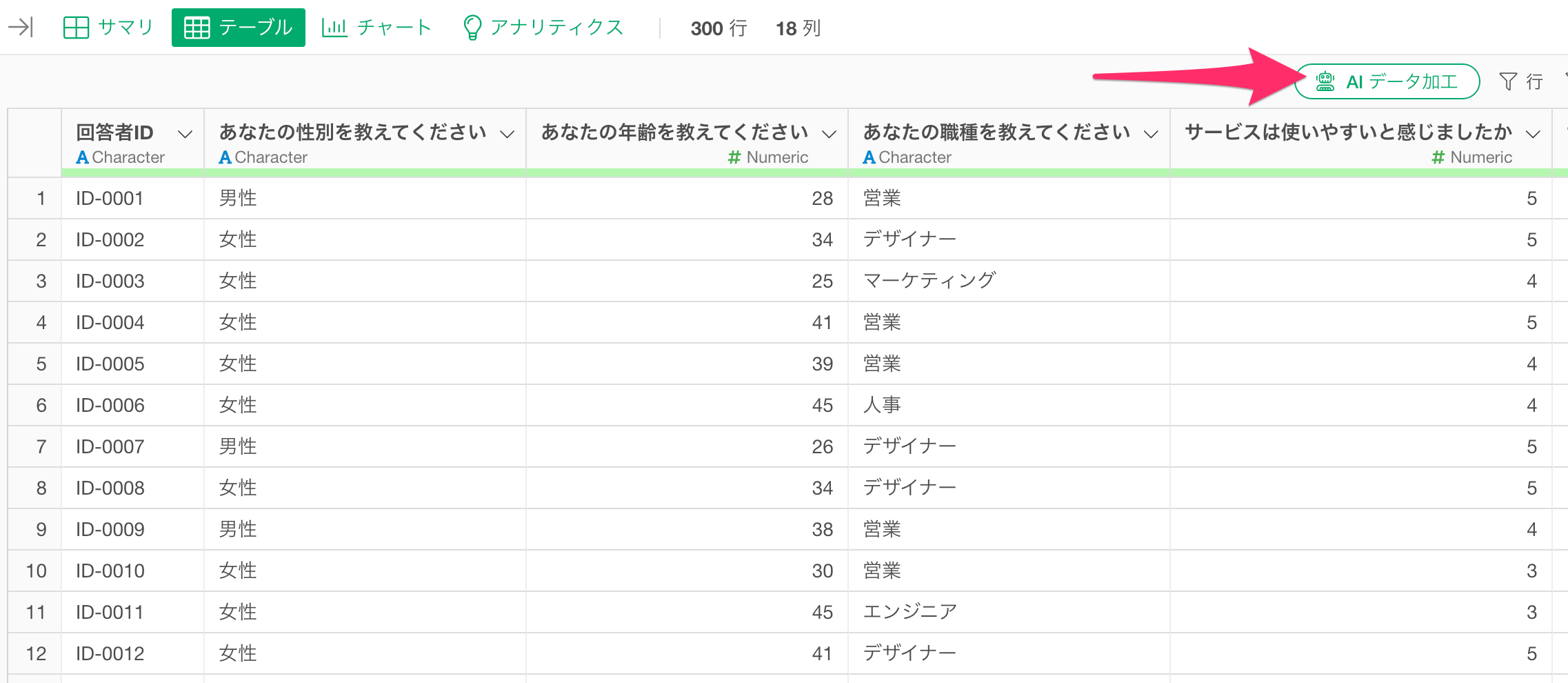Open the 年齢 column dropdown arrow
The image size is (1568, 683).
829,134
